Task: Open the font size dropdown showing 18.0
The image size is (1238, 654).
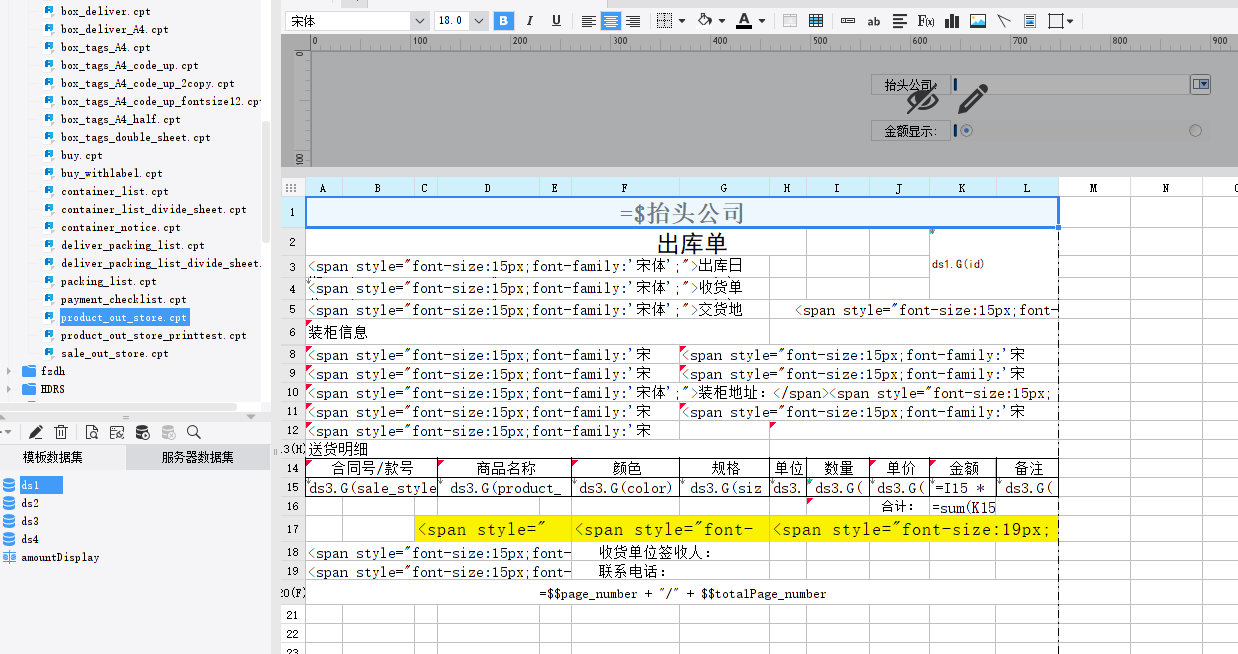Action: (x=478, y=21)
